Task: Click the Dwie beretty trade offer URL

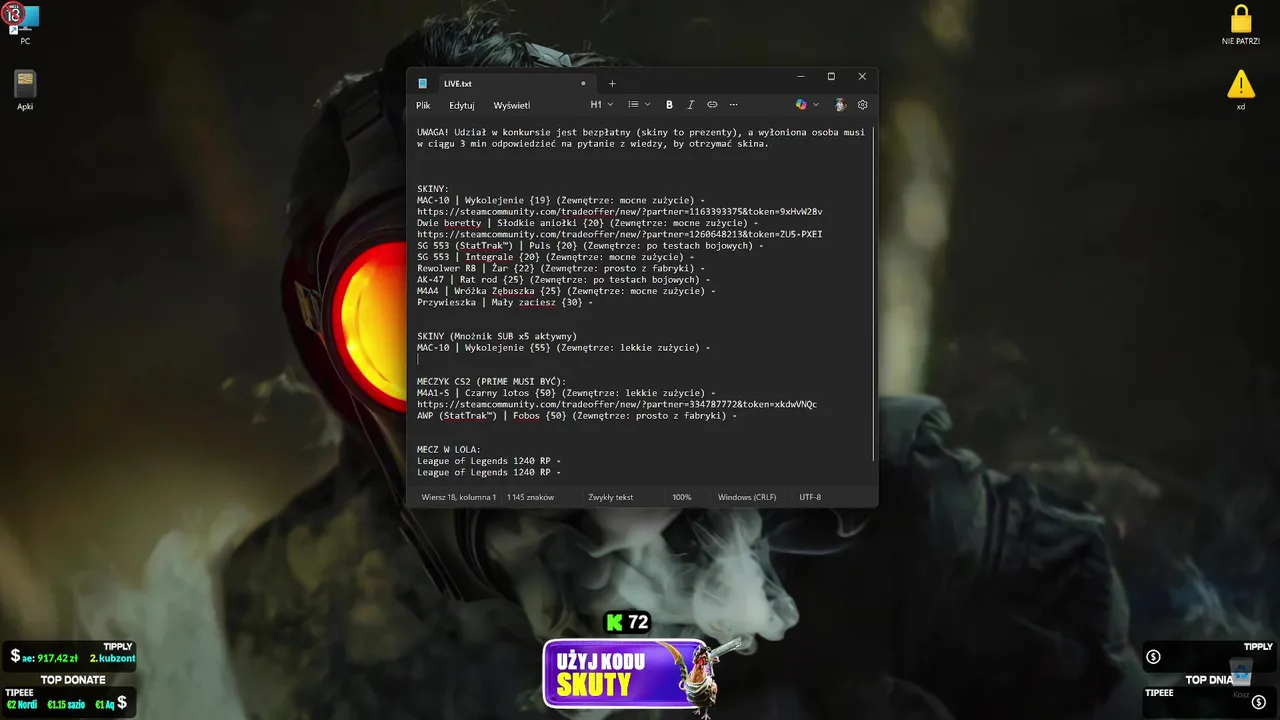Action: (x=620, y=235)
